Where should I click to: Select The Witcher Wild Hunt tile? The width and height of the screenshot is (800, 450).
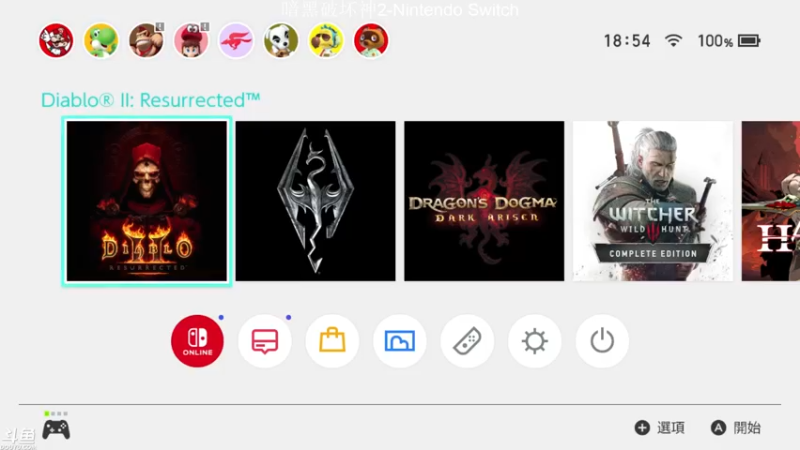[x=653, y=201]
